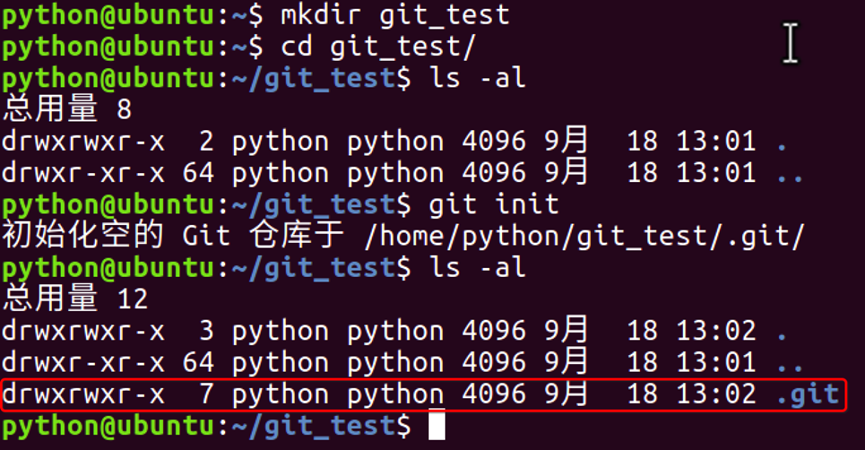Click the second 'ls -al' command after git init
The height and width of the screenshot is (450, 865).
pyautogui.click(x=478, y=267)
